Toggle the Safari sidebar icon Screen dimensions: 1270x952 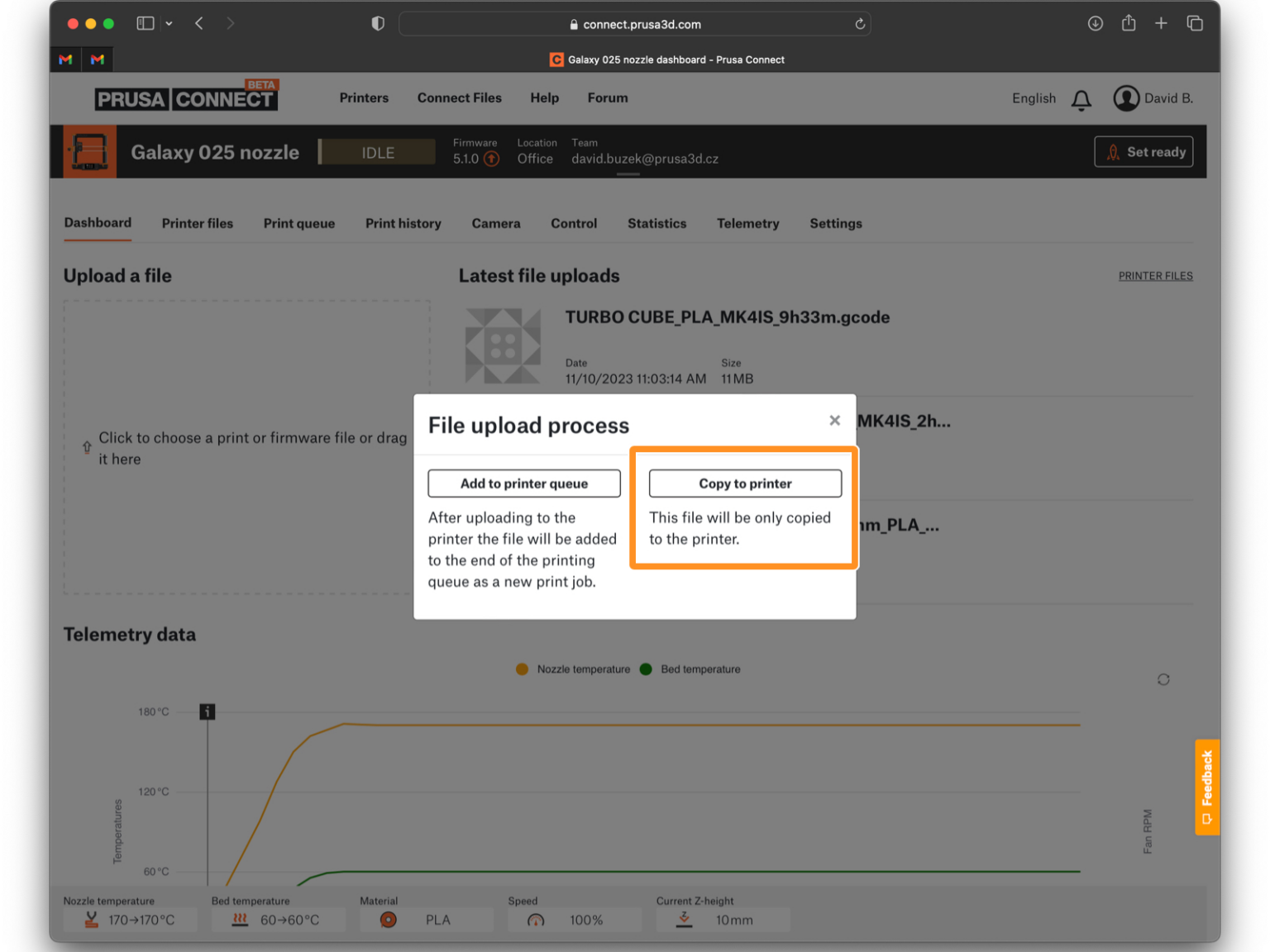coord(146,23)
